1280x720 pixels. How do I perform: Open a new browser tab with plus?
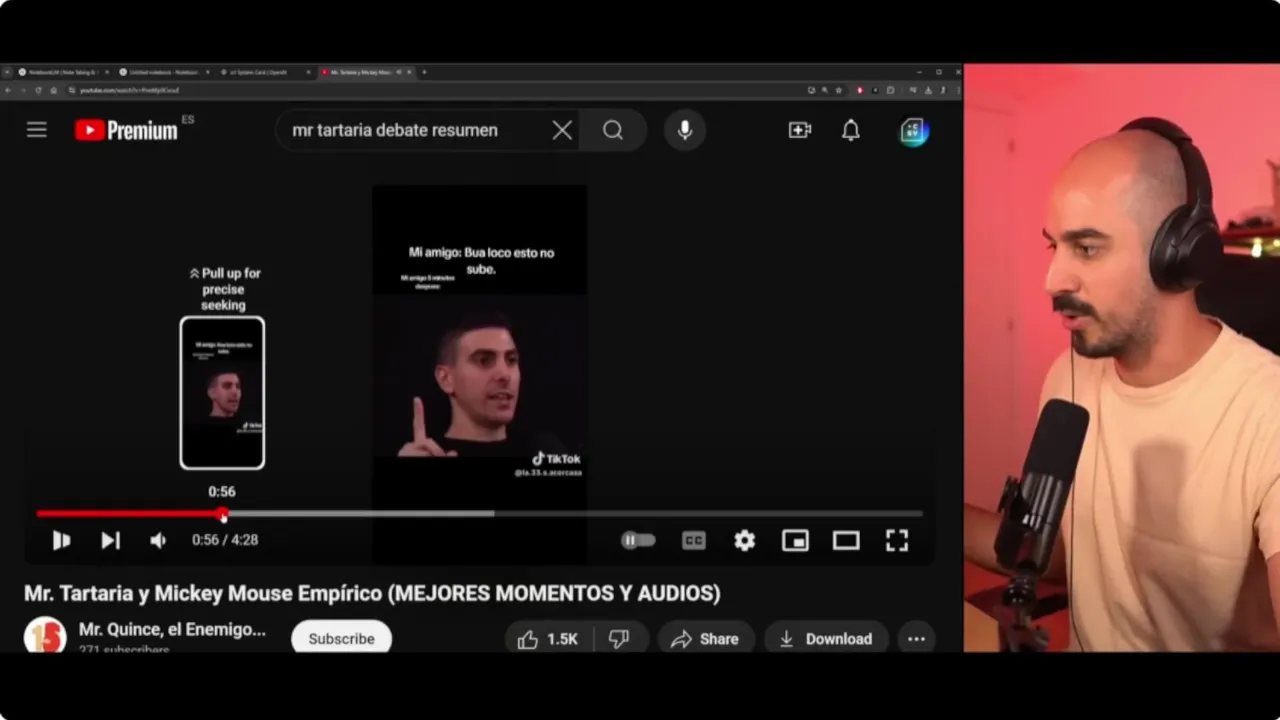424,72
